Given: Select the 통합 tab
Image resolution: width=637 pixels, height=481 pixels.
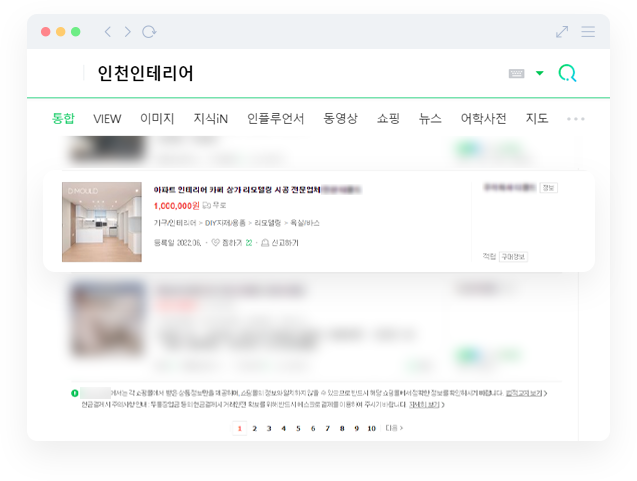Looking at the screenshot, I should [x=63, y=119].
